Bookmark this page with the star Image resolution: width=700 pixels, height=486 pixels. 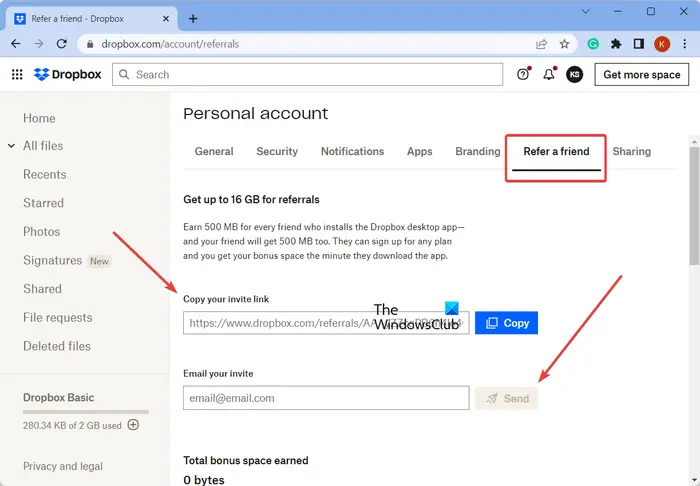pos(564,44)
